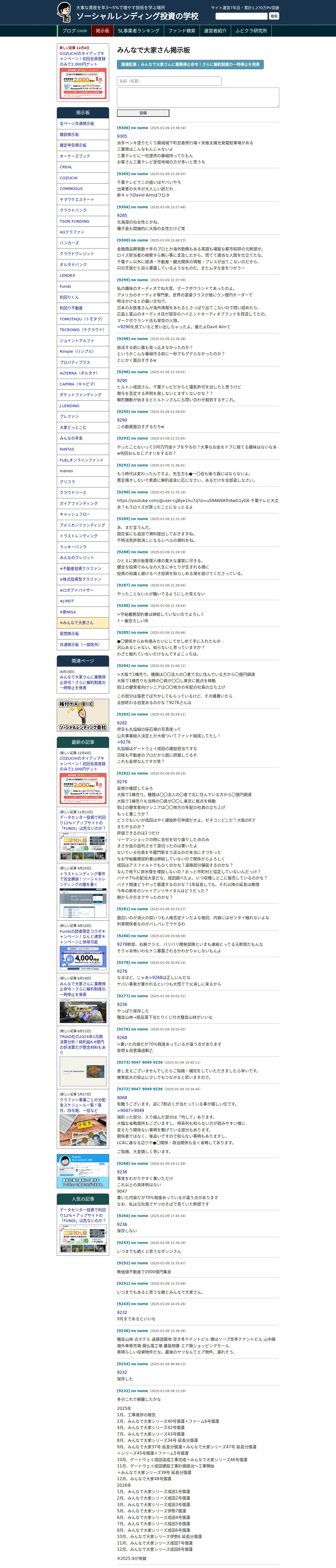The image size is (336, 1568).
Task: Open オルタナバンク board link
Action: coord(83,265)
